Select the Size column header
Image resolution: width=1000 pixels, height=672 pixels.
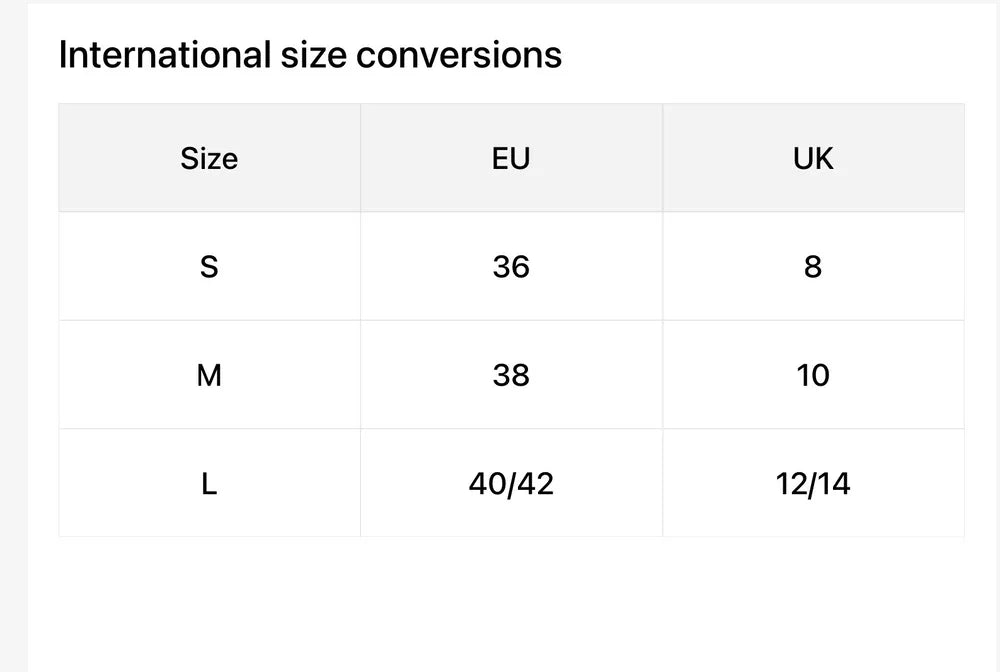click(209, 157)
